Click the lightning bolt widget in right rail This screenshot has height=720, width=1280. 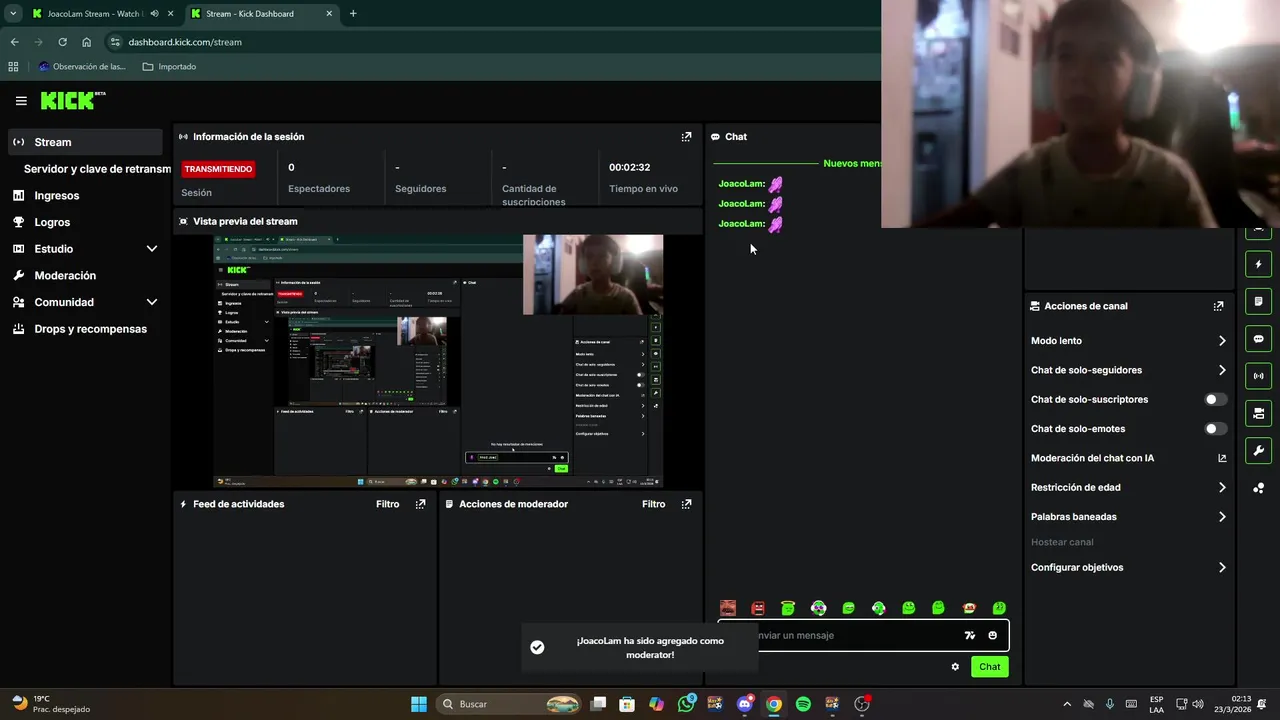[1258, 265]
